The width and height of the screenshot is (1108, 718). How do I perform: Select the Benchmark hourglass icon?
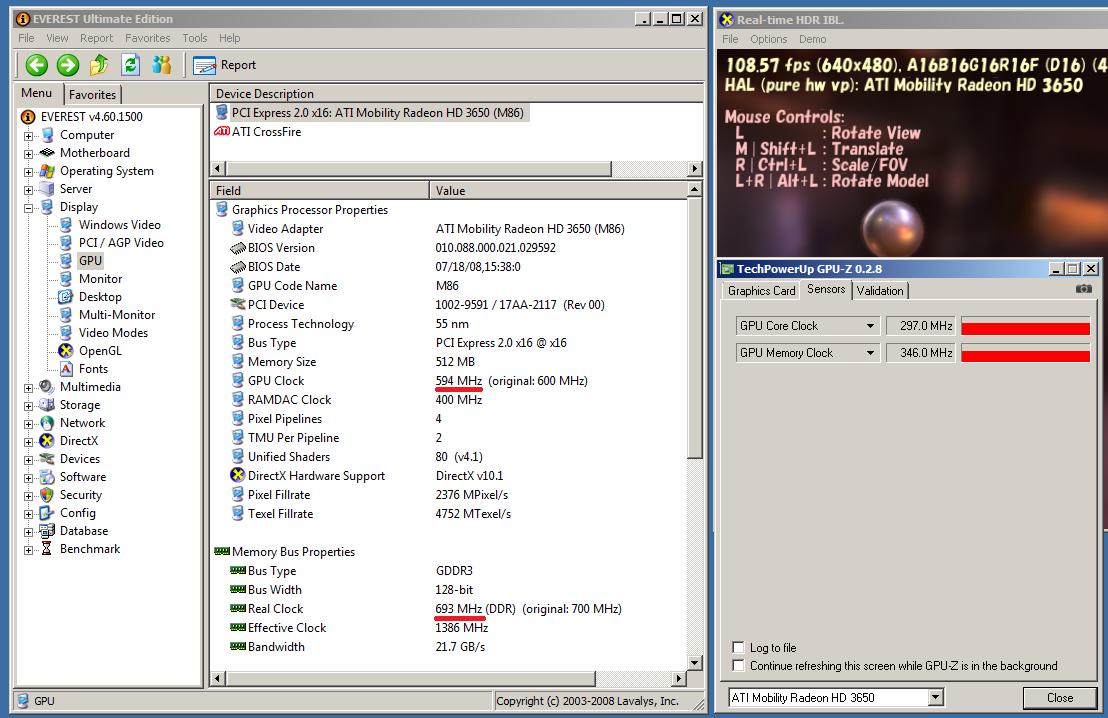pyautogui.click(x=47, y=548)
